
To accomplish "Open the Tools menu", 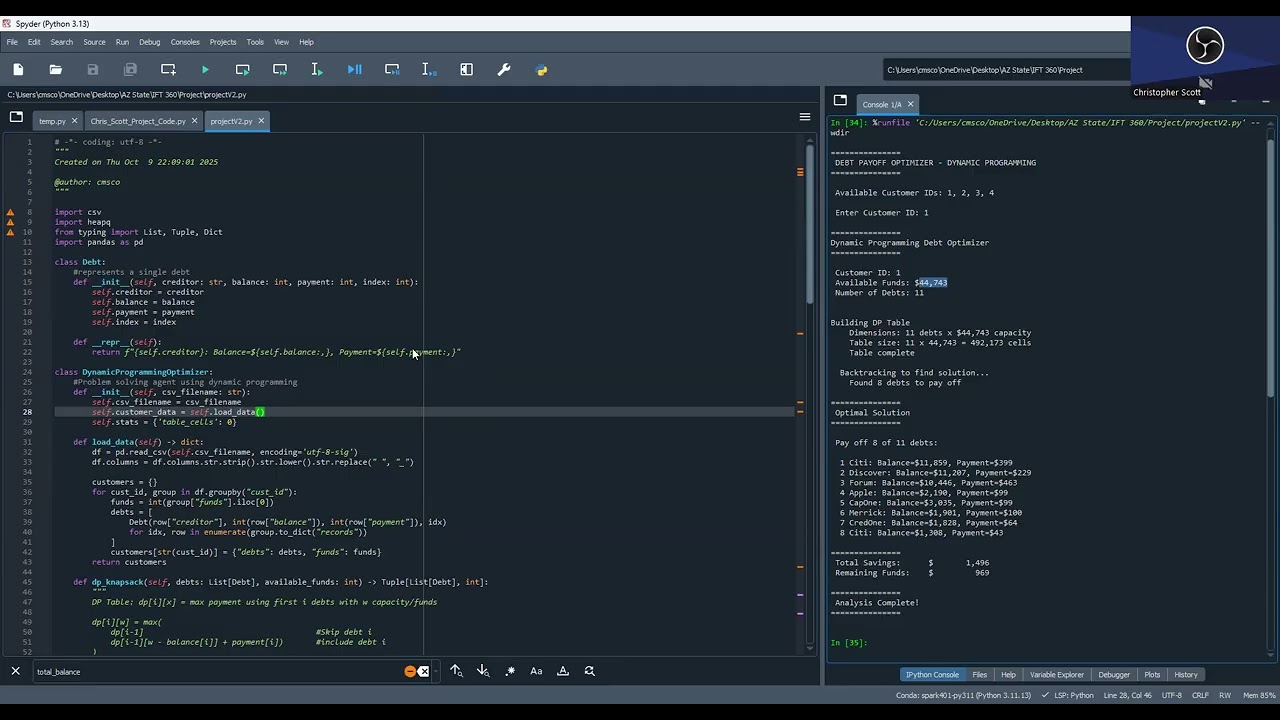I will (255, 42).
